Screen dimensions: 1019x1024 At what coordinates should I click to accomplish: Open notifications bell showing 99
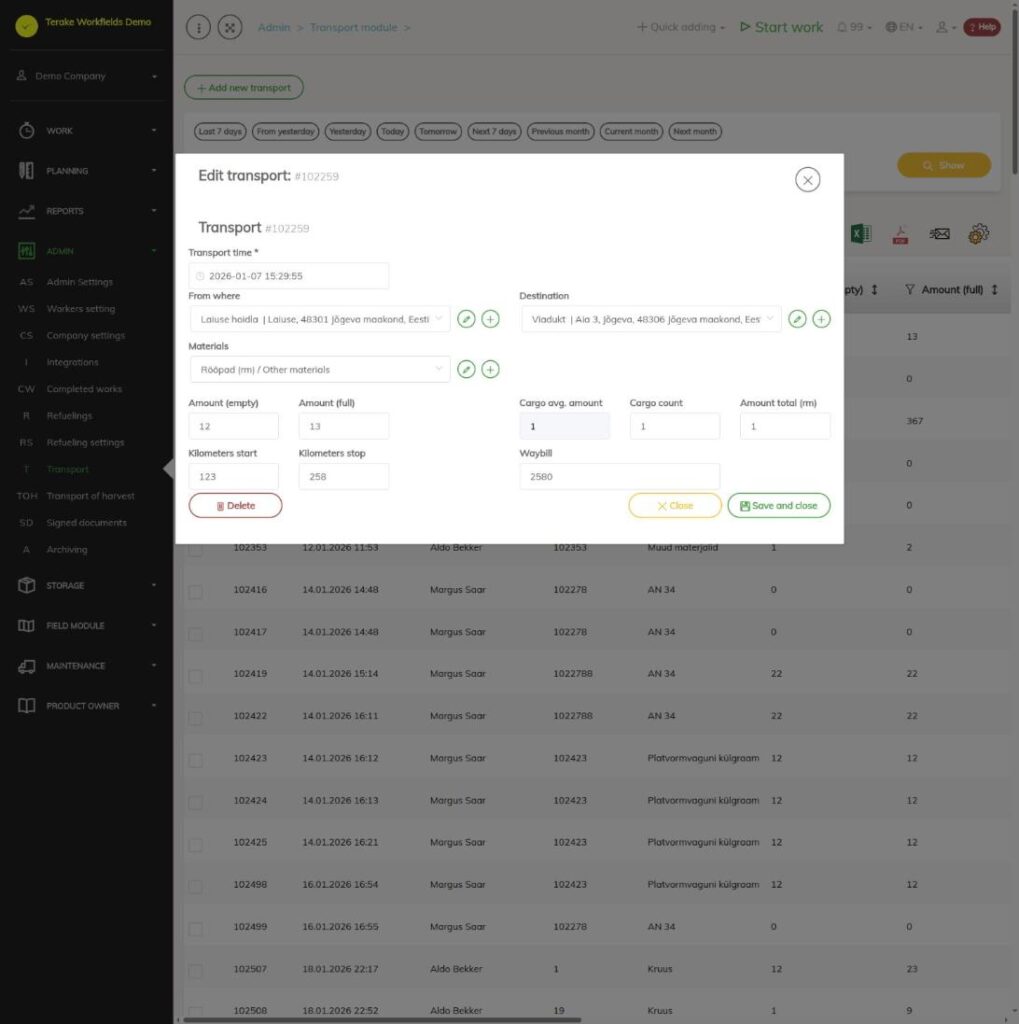[x=854, y=27]
